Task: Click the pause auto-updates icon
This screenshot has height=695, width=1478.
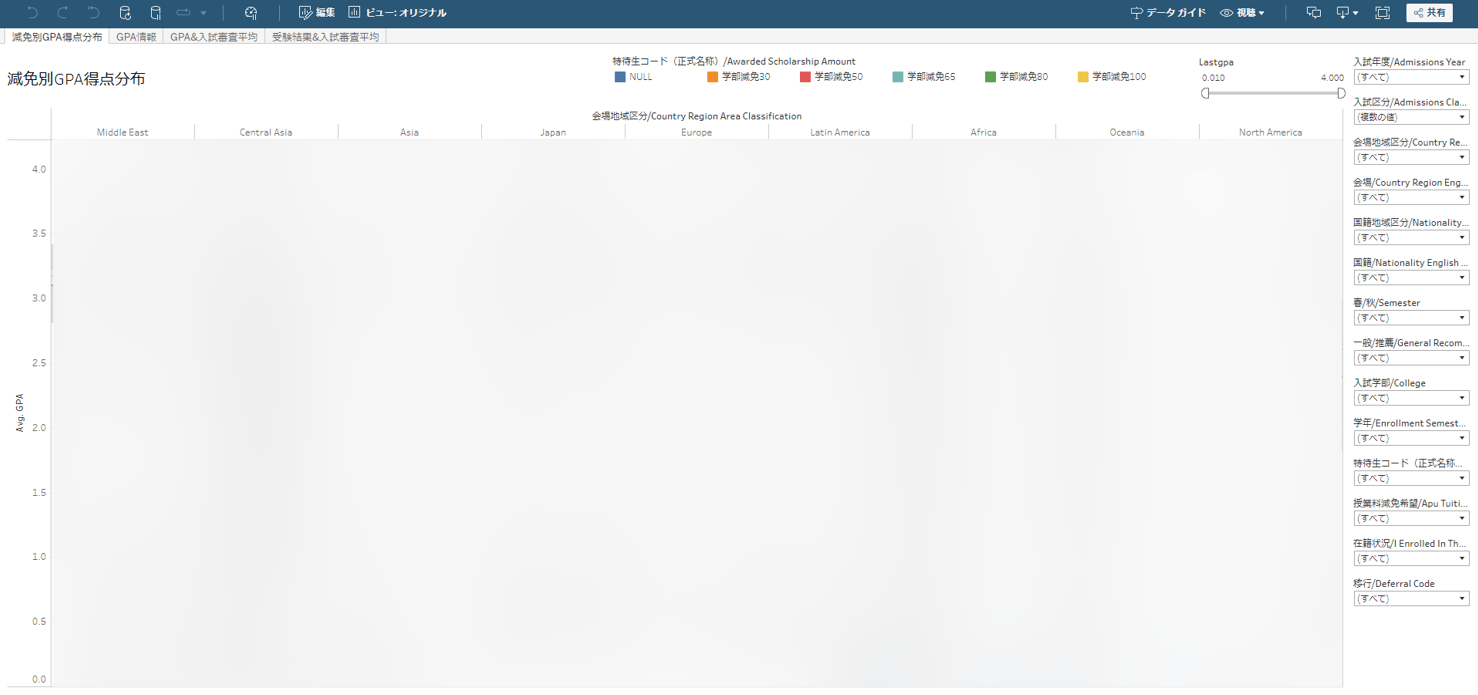Action: (155, 13)
